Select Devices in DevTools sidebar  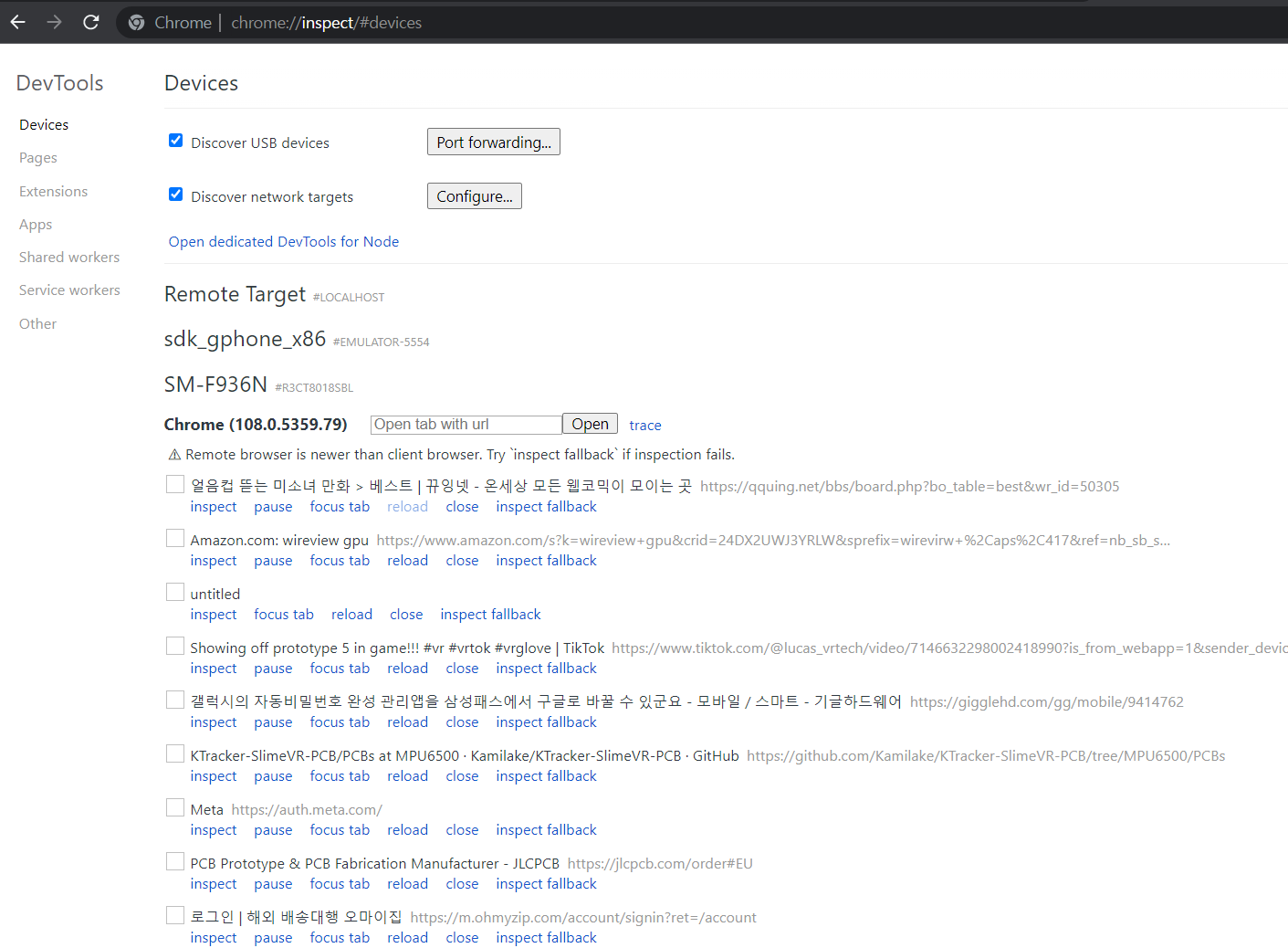pyautogui.click(x=44, y=125)
